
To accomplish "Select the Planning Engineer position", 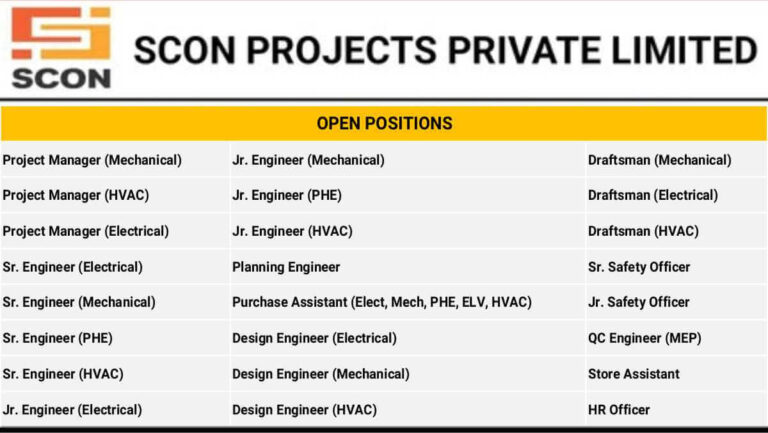I will 286,267.
